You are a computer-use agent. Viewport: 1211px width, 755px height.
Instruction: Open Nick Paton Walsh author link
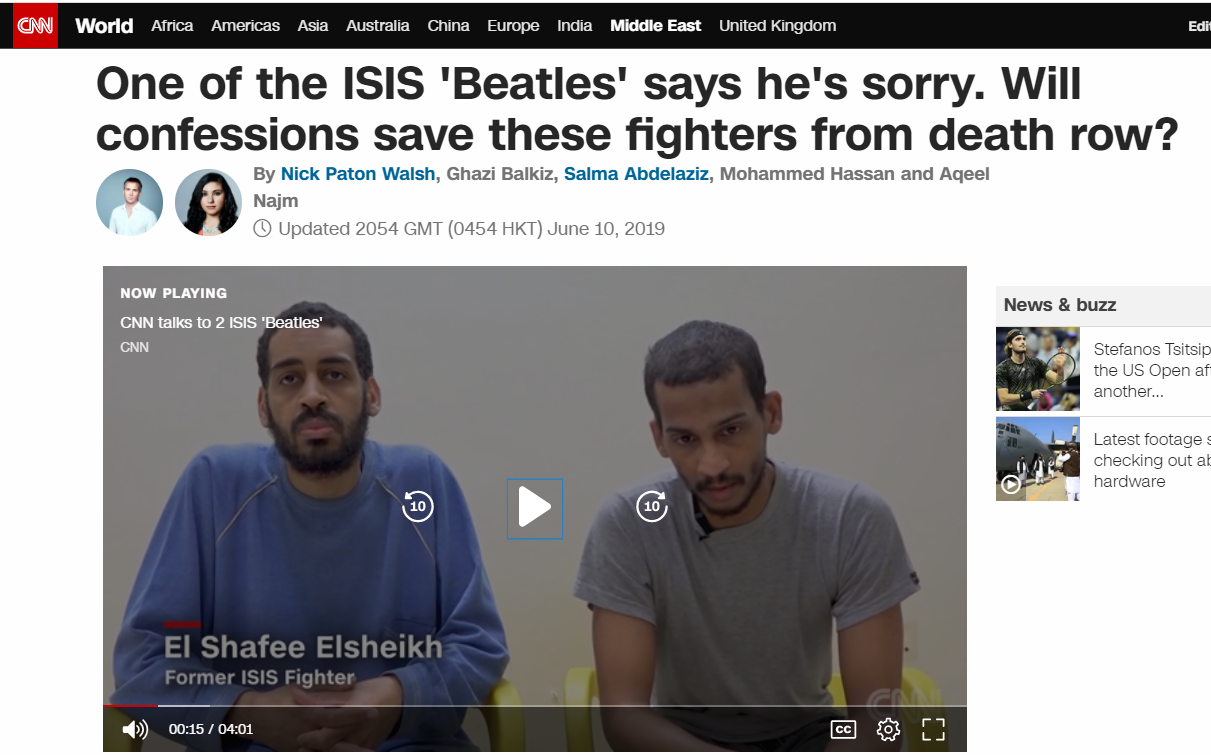[x=358, y=174]
